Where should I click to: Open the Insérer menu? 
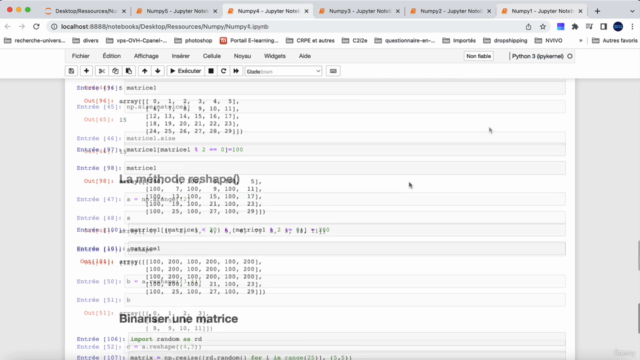(180, 56)
